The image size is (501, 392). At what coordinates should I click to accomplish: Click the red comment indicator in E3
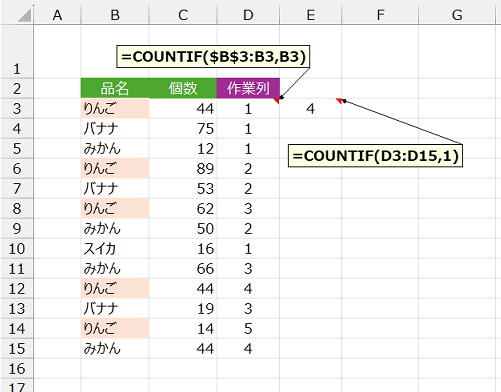pos(339,101)
